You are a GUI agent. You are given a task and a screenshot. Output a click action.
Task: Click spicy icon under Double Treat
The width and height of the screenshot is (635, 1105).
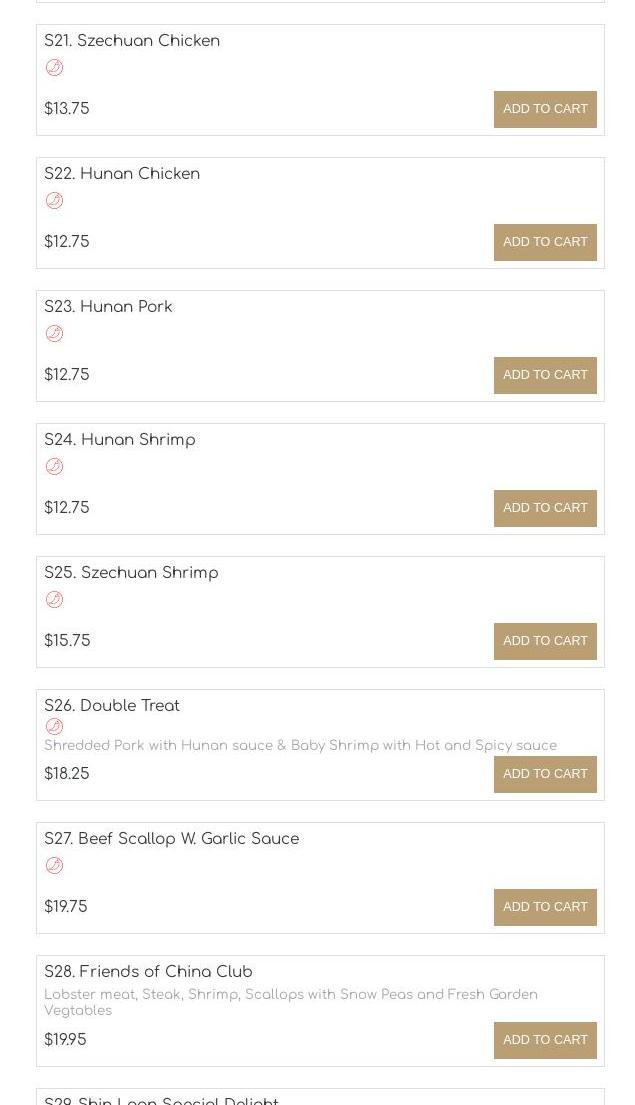54,727
